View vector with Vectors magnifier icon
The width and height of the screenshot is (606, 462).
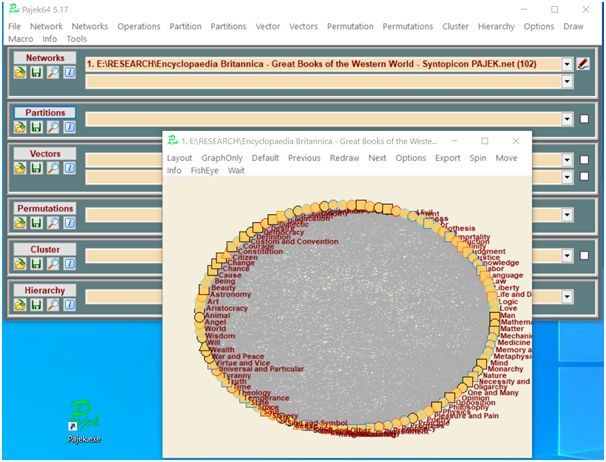click(53, 168)
